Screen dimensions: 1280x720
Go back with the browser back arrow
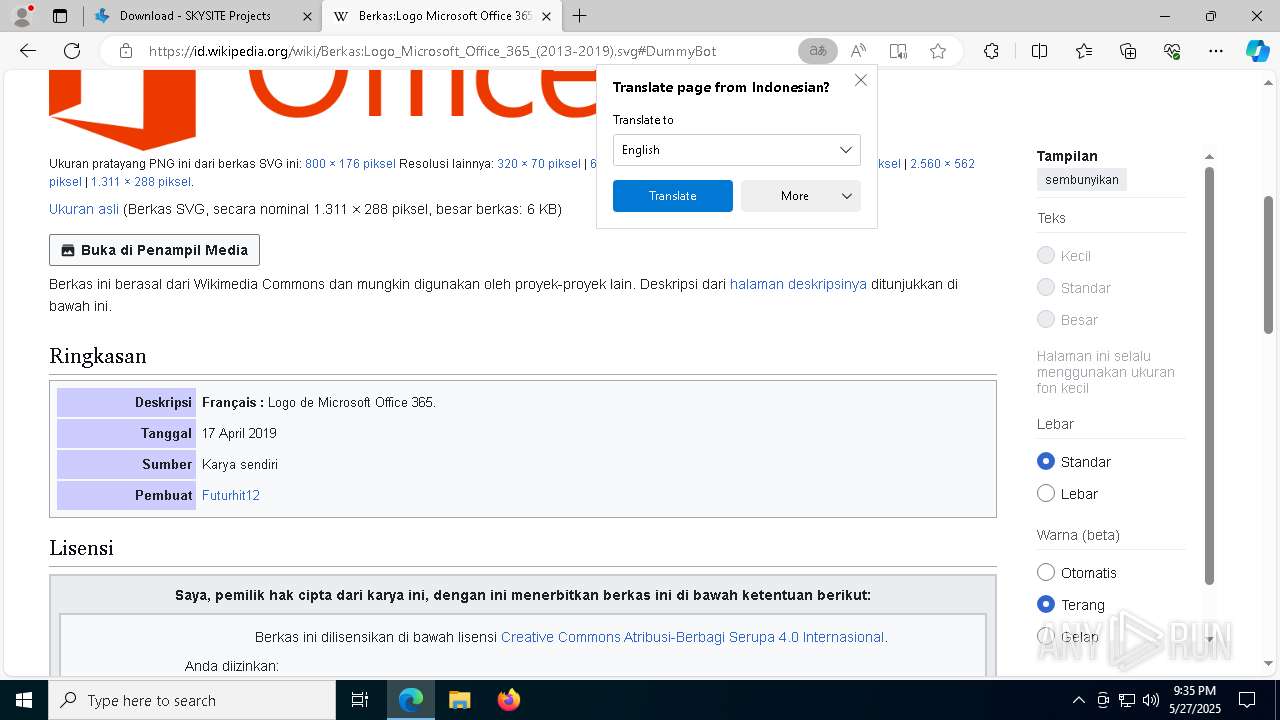click(x=28, y=51)
